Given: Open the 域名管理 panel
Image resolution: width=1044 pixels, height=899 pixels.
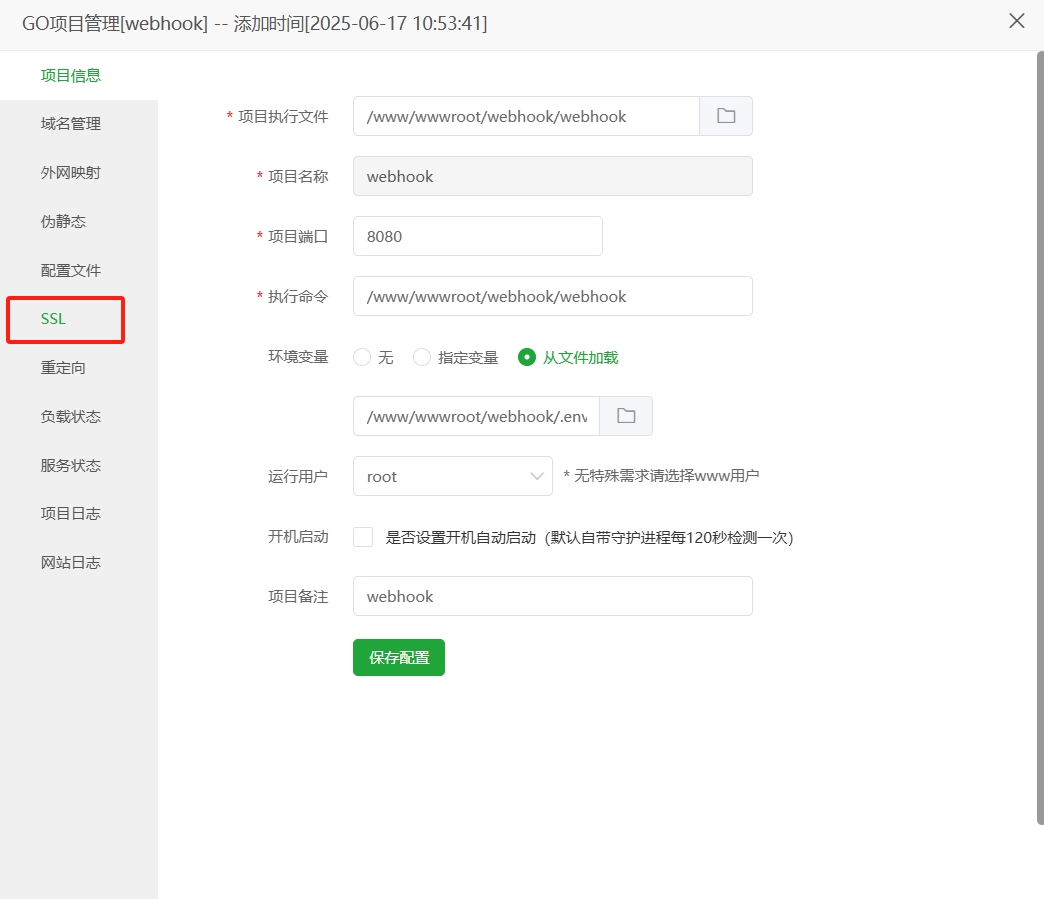Looking at the screenshot, I should [x=70, y=123].
